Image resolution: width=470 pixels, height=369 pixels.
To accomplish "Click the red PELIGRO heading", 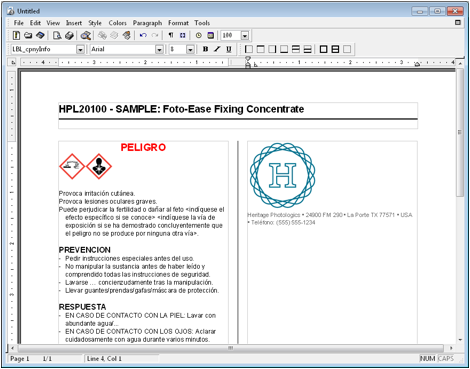I will 143,147.
